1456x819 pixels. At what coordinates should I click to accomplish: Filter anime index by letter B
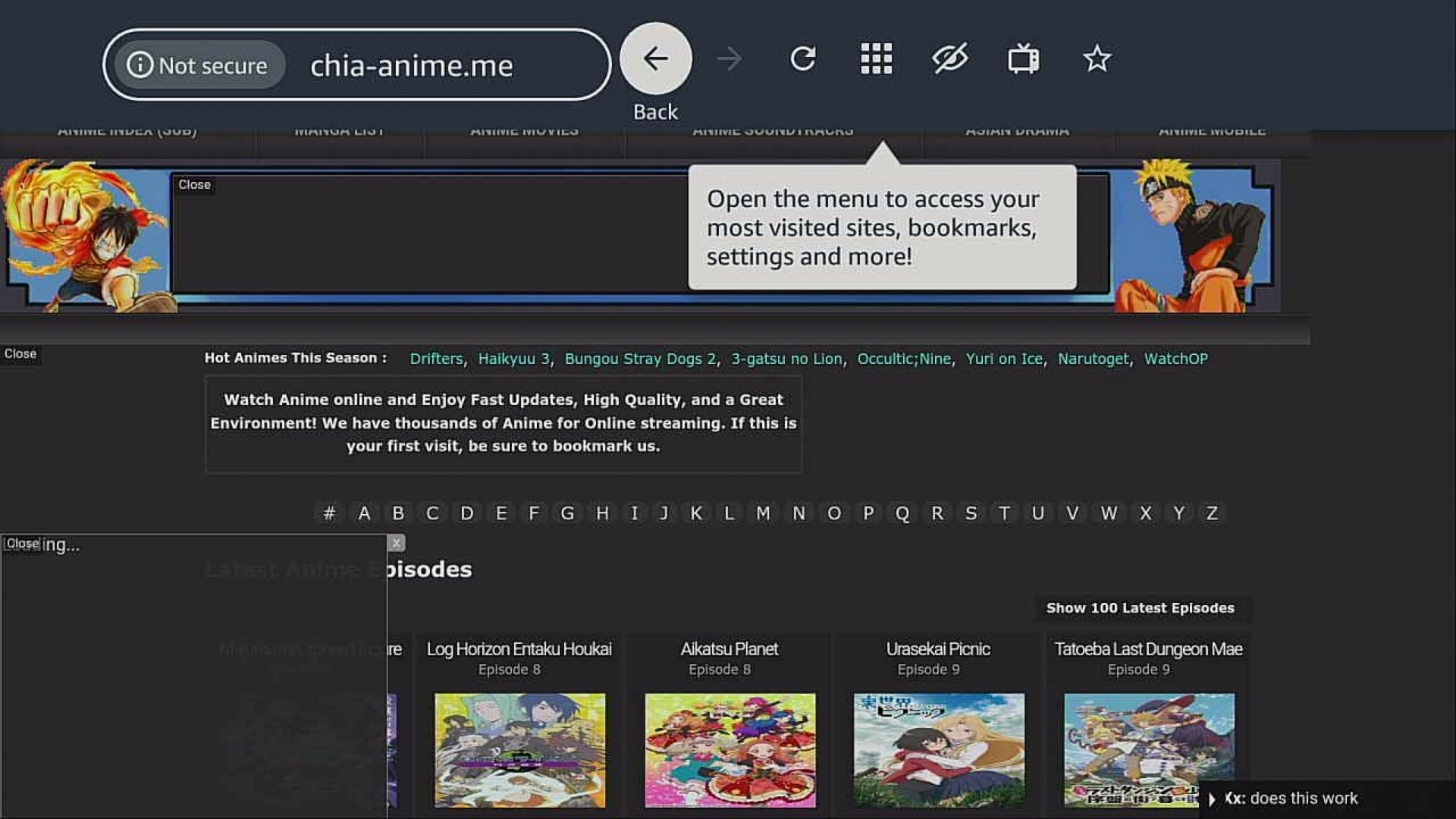[398, 513]
